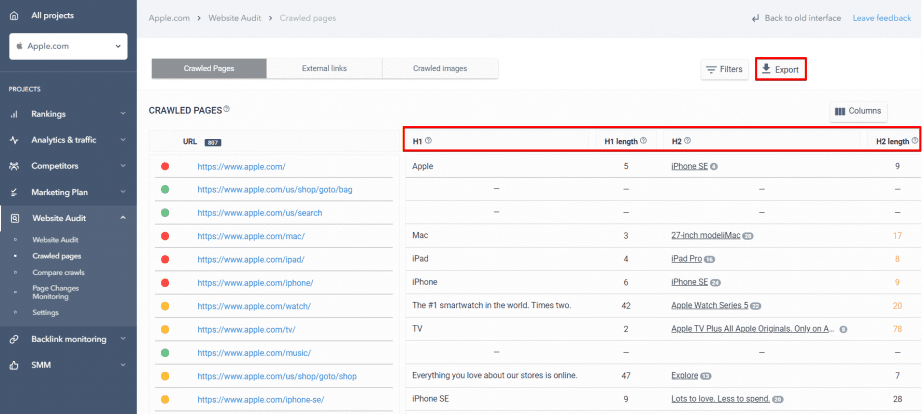924x414 pixels.
Task: Click the Backlink monitoring chain icon
Action: (x=14, y=339)
